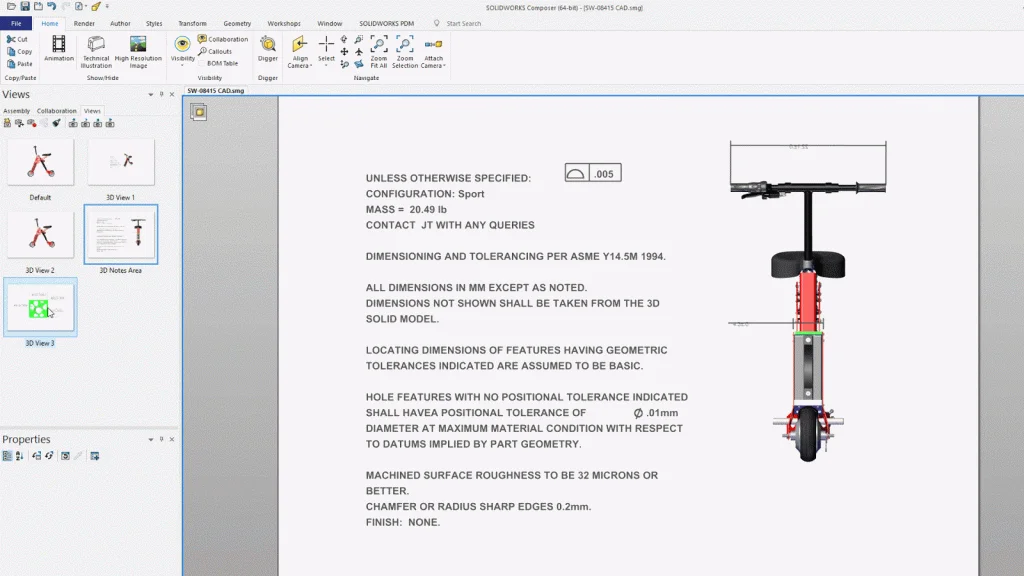Click the Save icon in quick access toolbar
Viewport: 1024px width, 576px height.
tap(24, 6)
